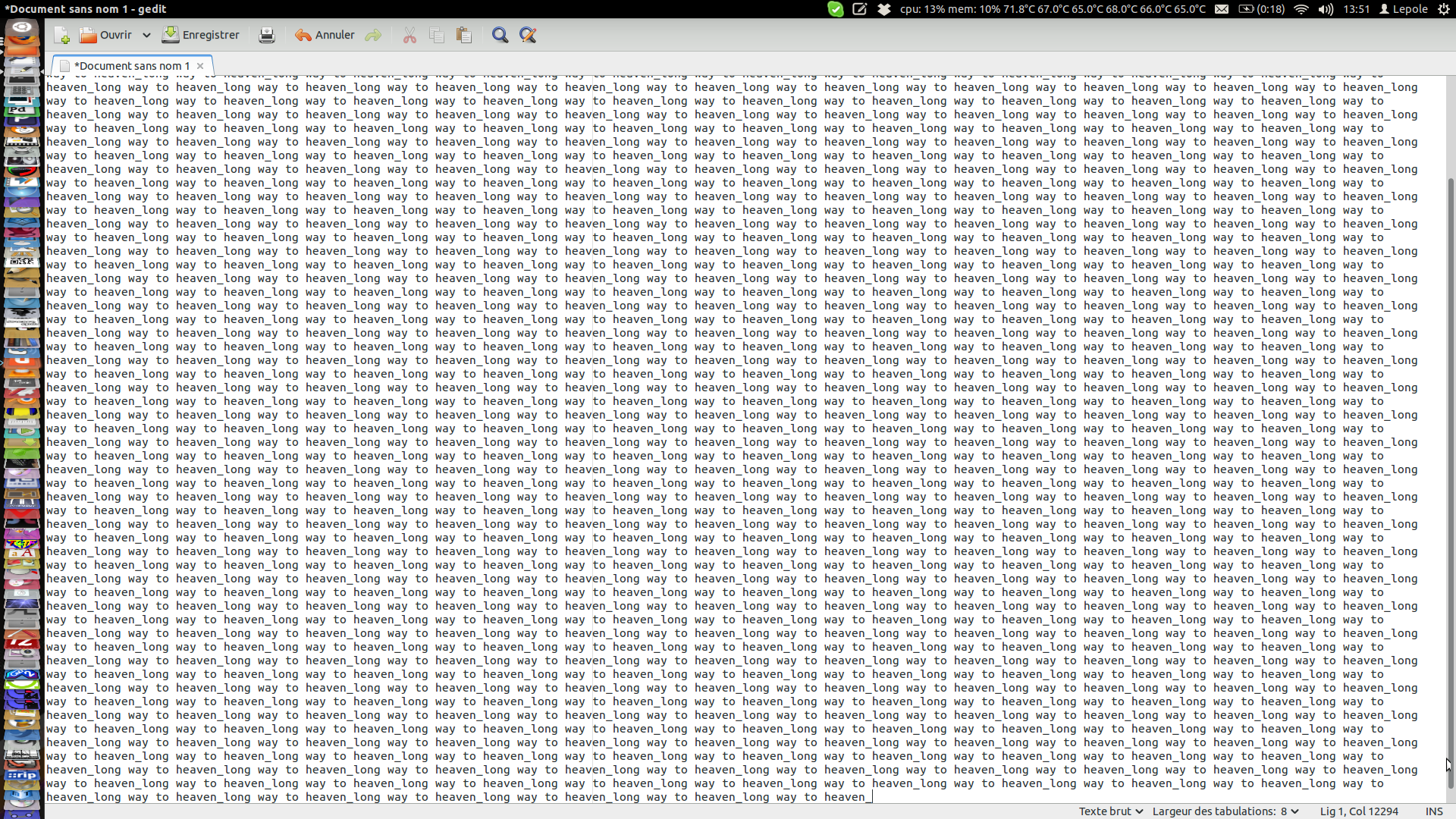The height and width of the screenshot is (819, 1456).
Task: Click the scissors cut icon
Action: pos(409,36)
